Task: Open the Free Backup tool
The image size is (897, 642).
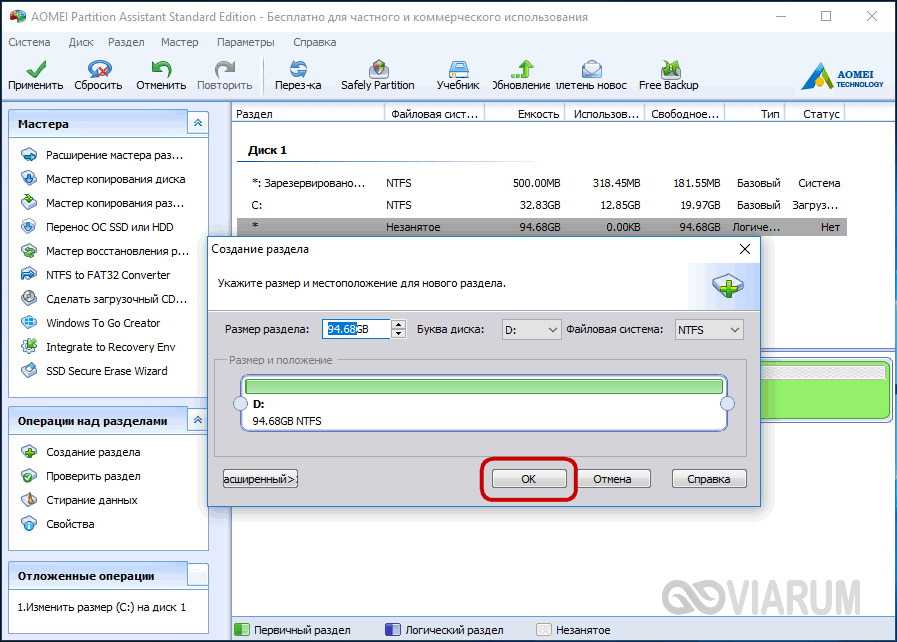Action: pyautogui.click(x=668, y=75)
